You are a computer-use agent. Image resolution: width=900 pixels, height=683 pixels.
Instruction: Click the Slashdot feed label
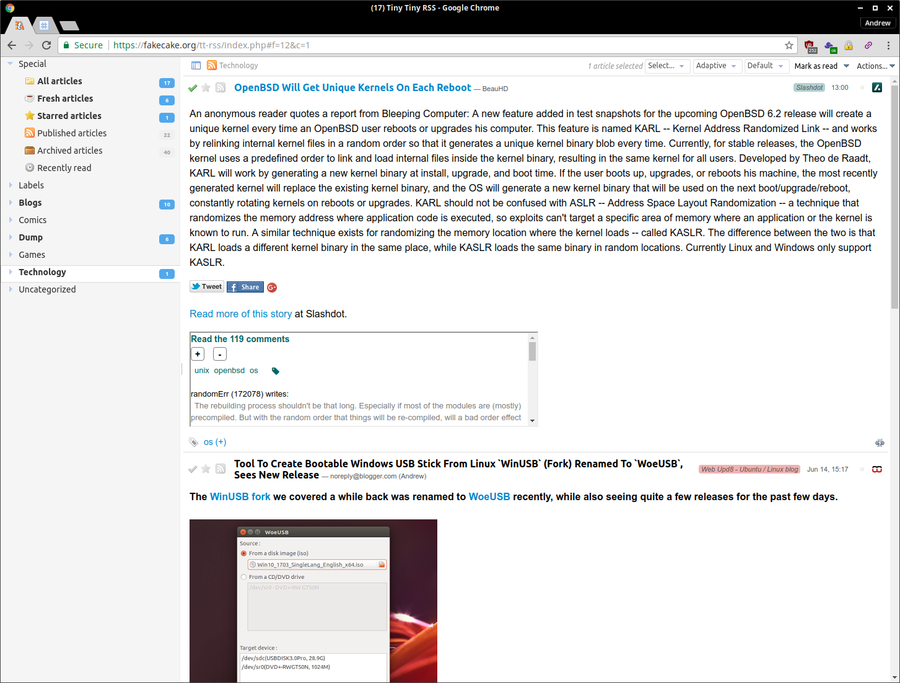point(809,87)
